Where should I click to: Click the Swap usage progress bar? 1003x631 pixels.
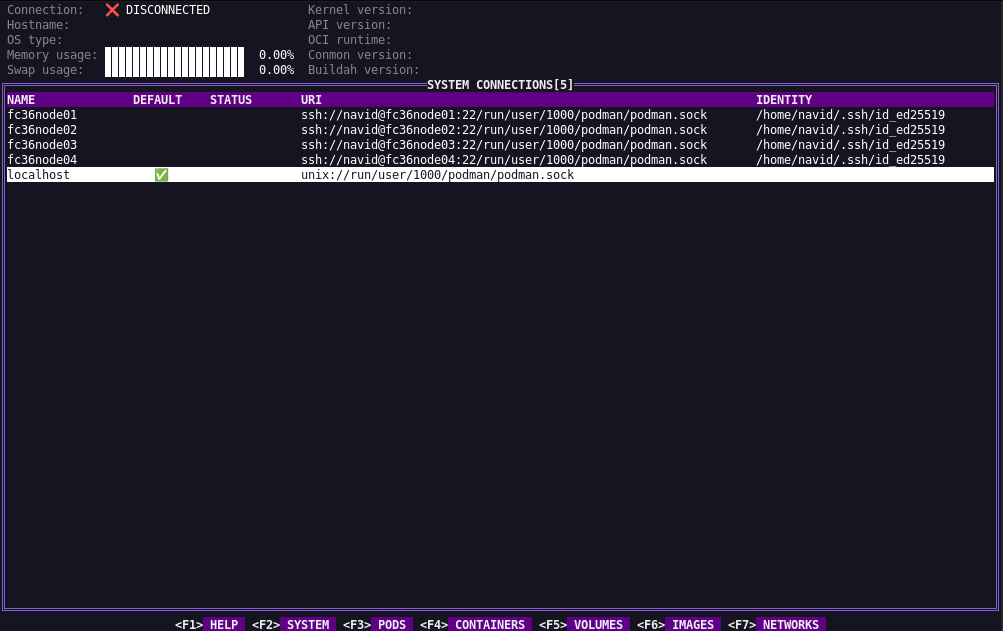pyautogui.click(x=174, y=70)
